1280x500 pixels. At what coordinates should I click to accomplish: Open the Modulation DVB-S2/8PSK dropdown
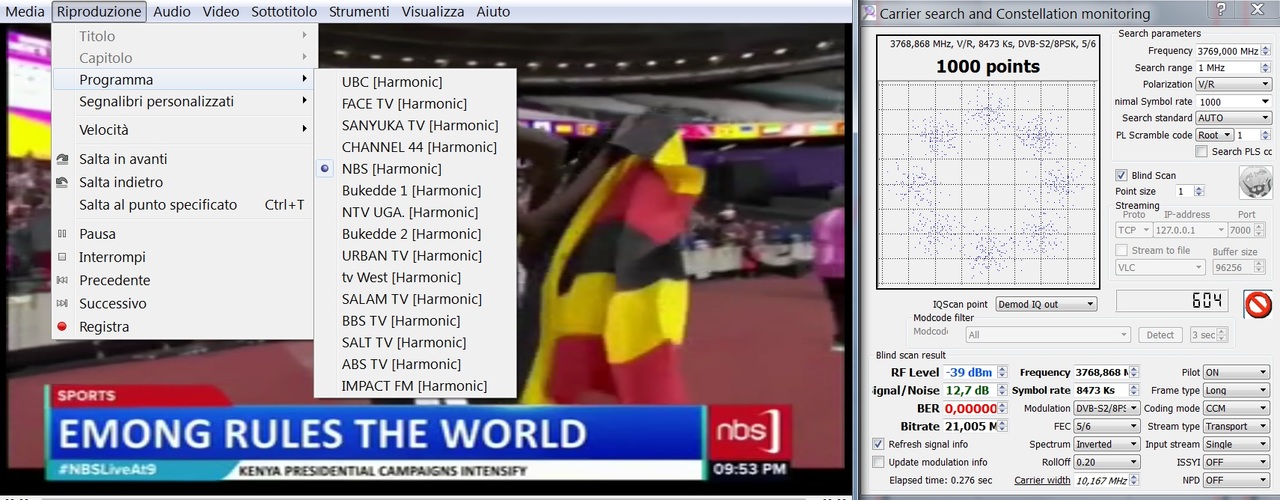(1106, 408)
